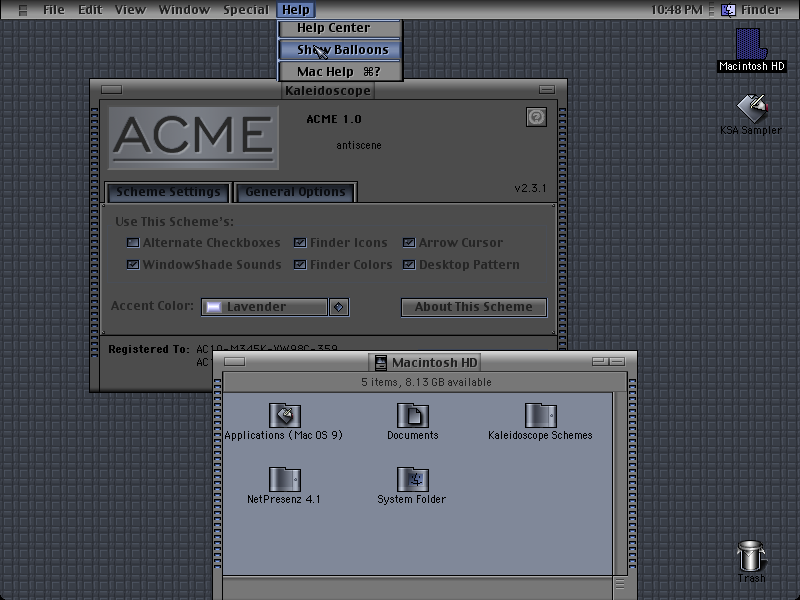800x600 pixels.
Task: Click the Macintosh HD window WindowShade collapse box
Action: click(617, 361)
